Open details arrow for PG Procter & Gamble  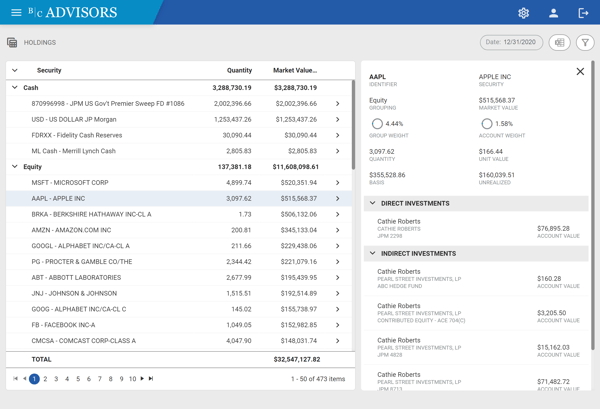click(338, 262)
